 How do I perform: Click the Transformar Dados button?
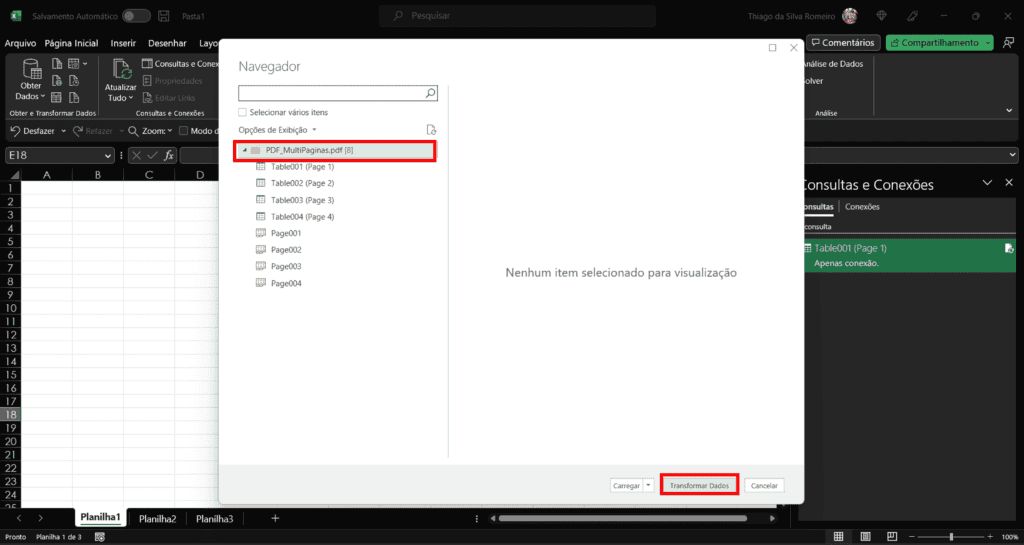click(x=700, y=485)
